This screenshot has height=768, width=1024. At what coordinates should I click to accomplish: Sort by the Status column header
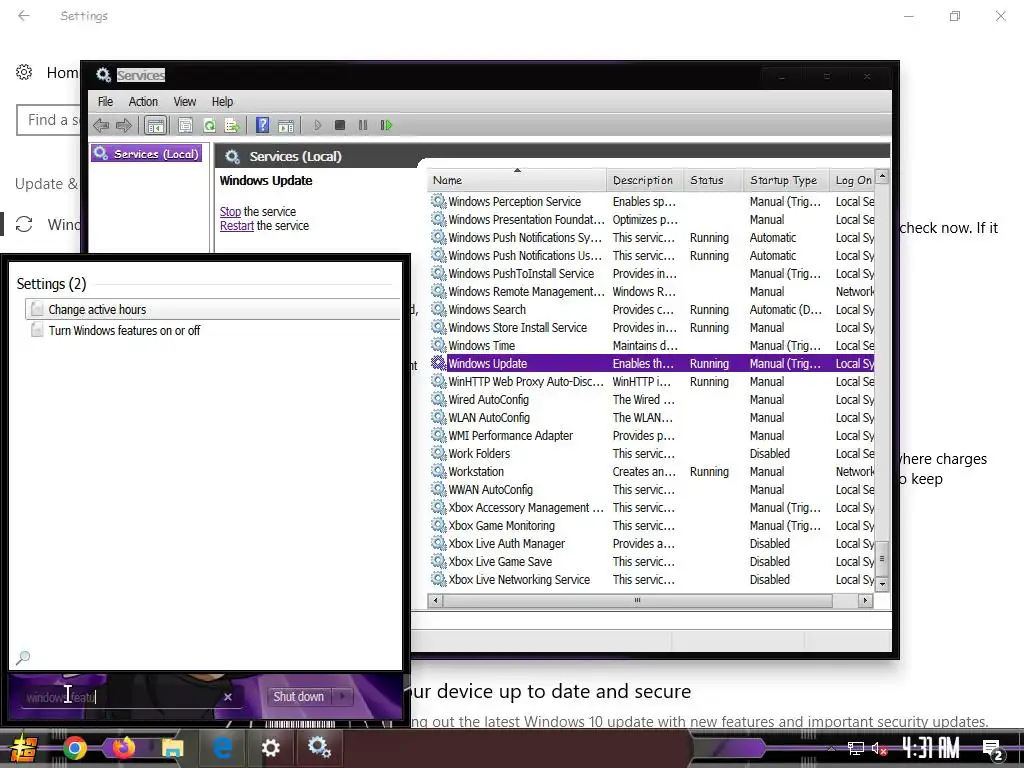coord(714,180)
